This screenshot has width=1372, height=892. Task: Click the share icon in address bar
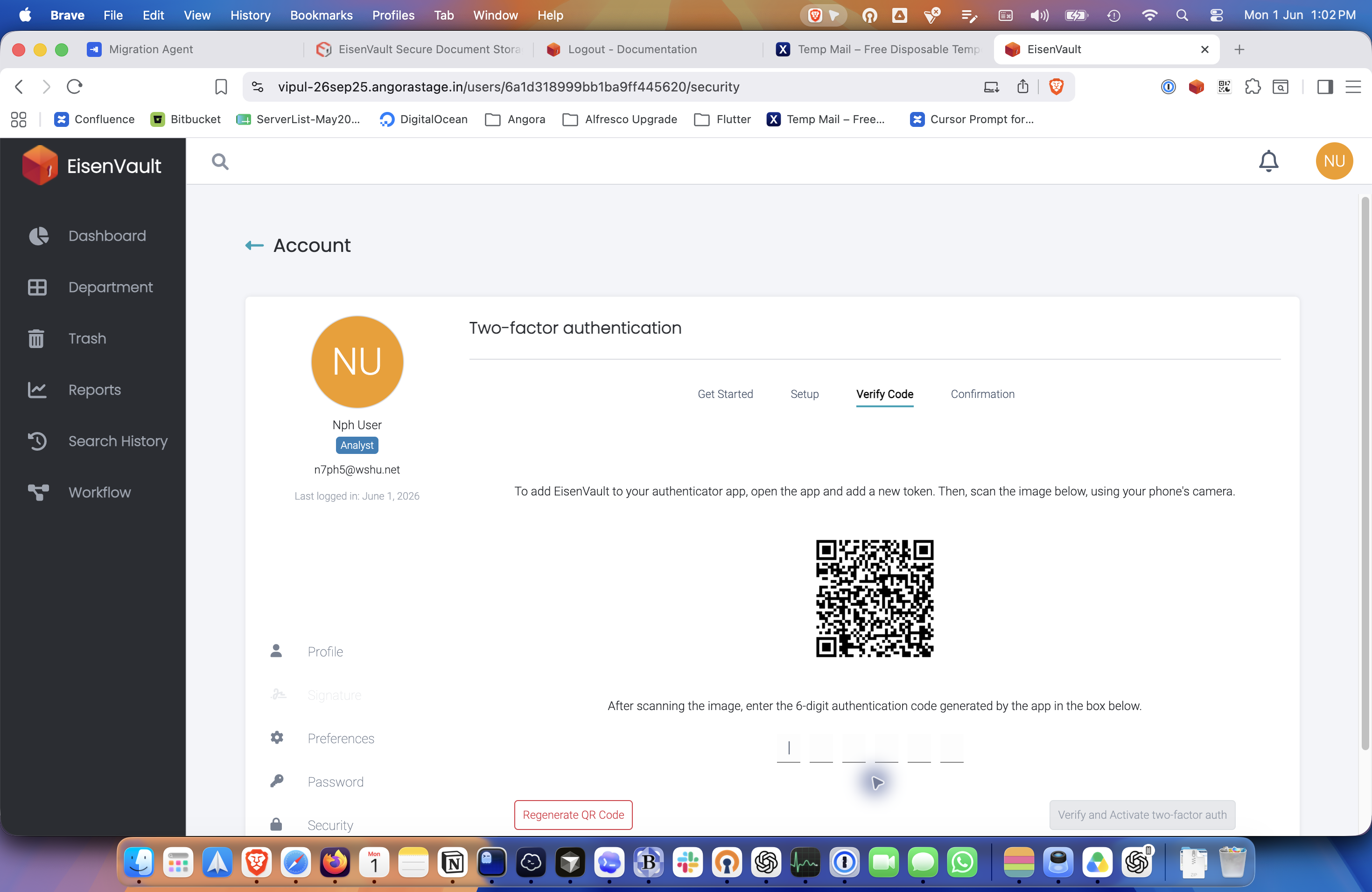(1022, 86)
